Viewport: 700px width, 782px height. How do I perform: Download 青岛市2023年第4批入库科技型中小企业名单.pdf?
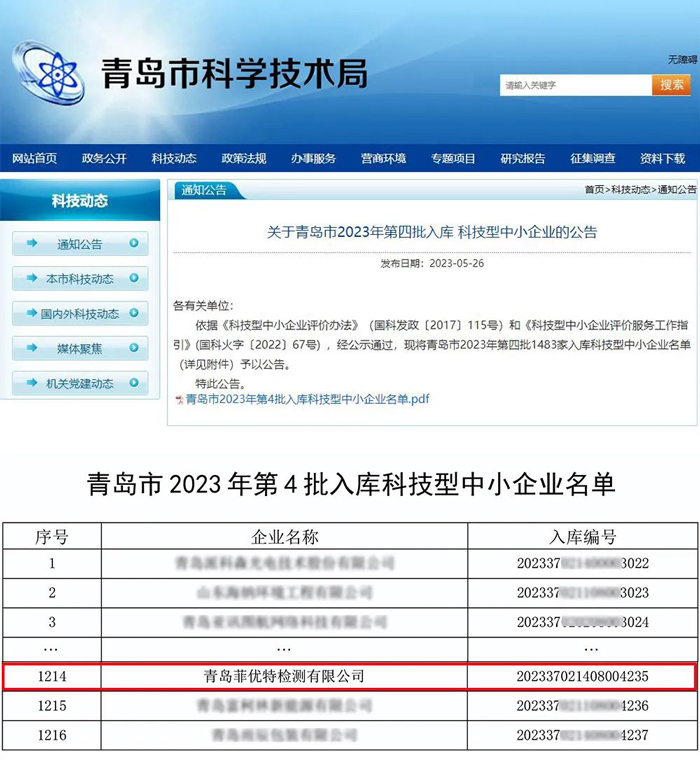click(x=308, y=399)
